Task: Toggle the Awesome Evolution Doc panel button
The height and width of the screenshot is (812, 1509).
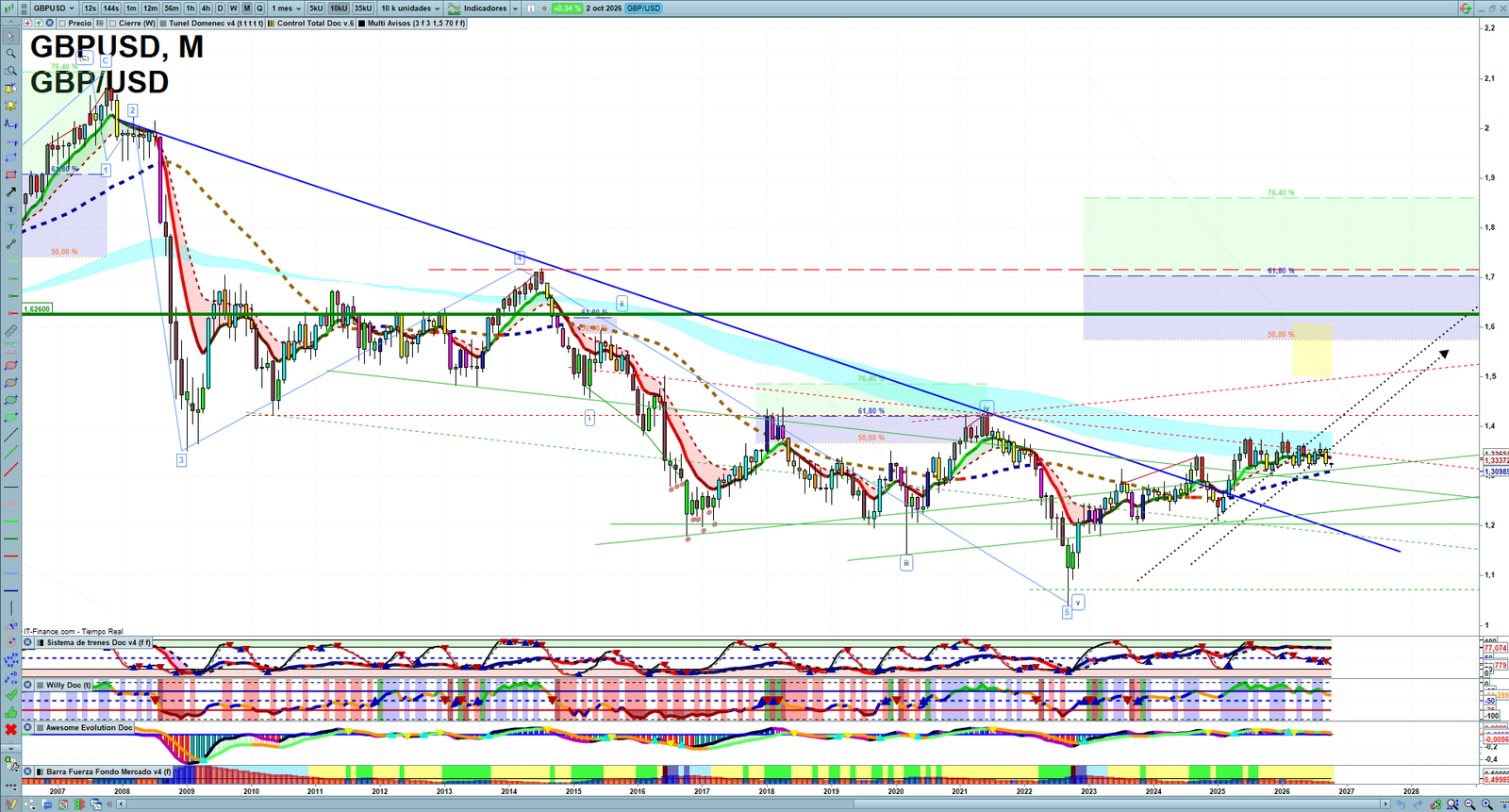Action: pos(28,727)
